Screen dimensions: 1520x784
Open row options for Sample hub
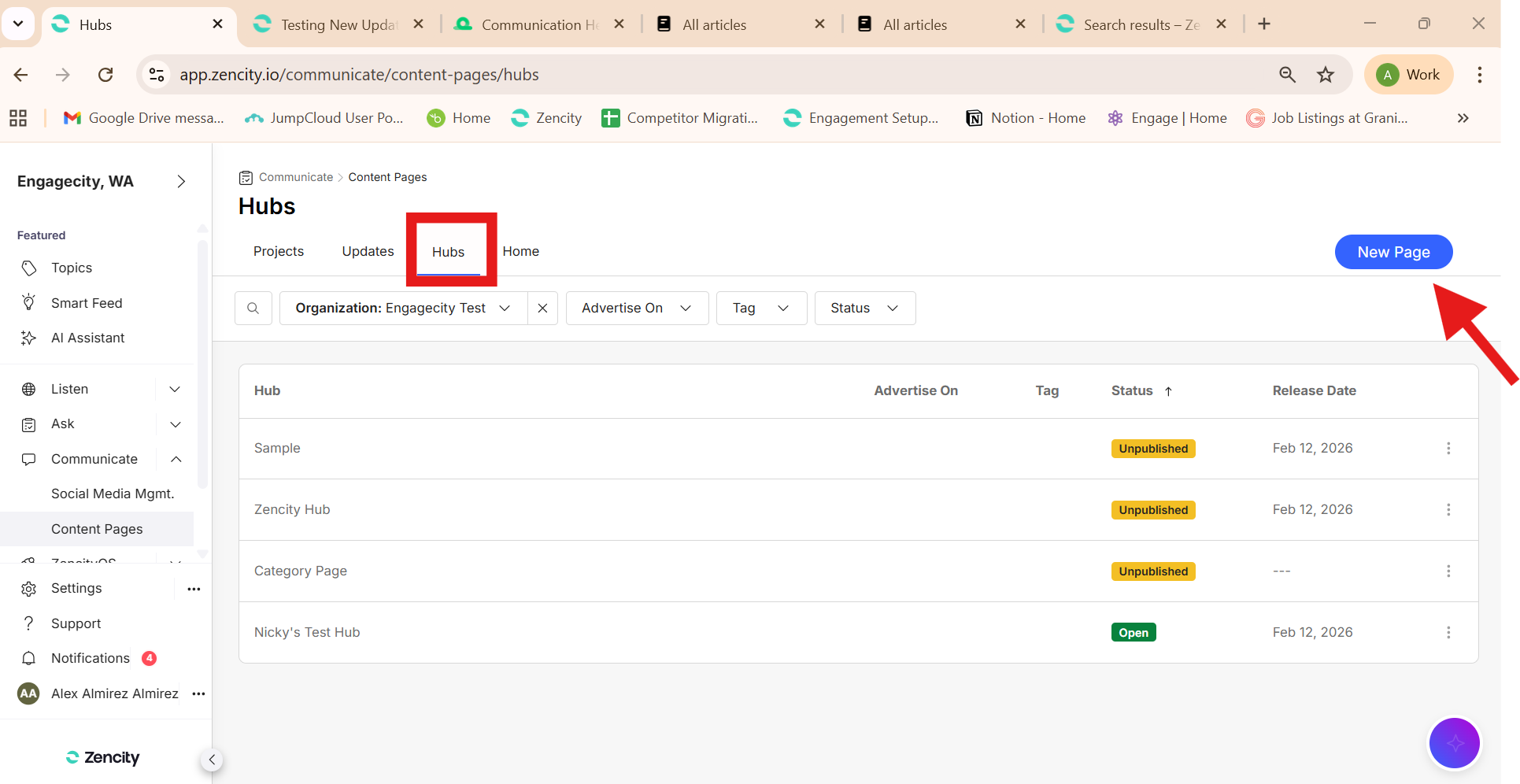(1448, 448)
